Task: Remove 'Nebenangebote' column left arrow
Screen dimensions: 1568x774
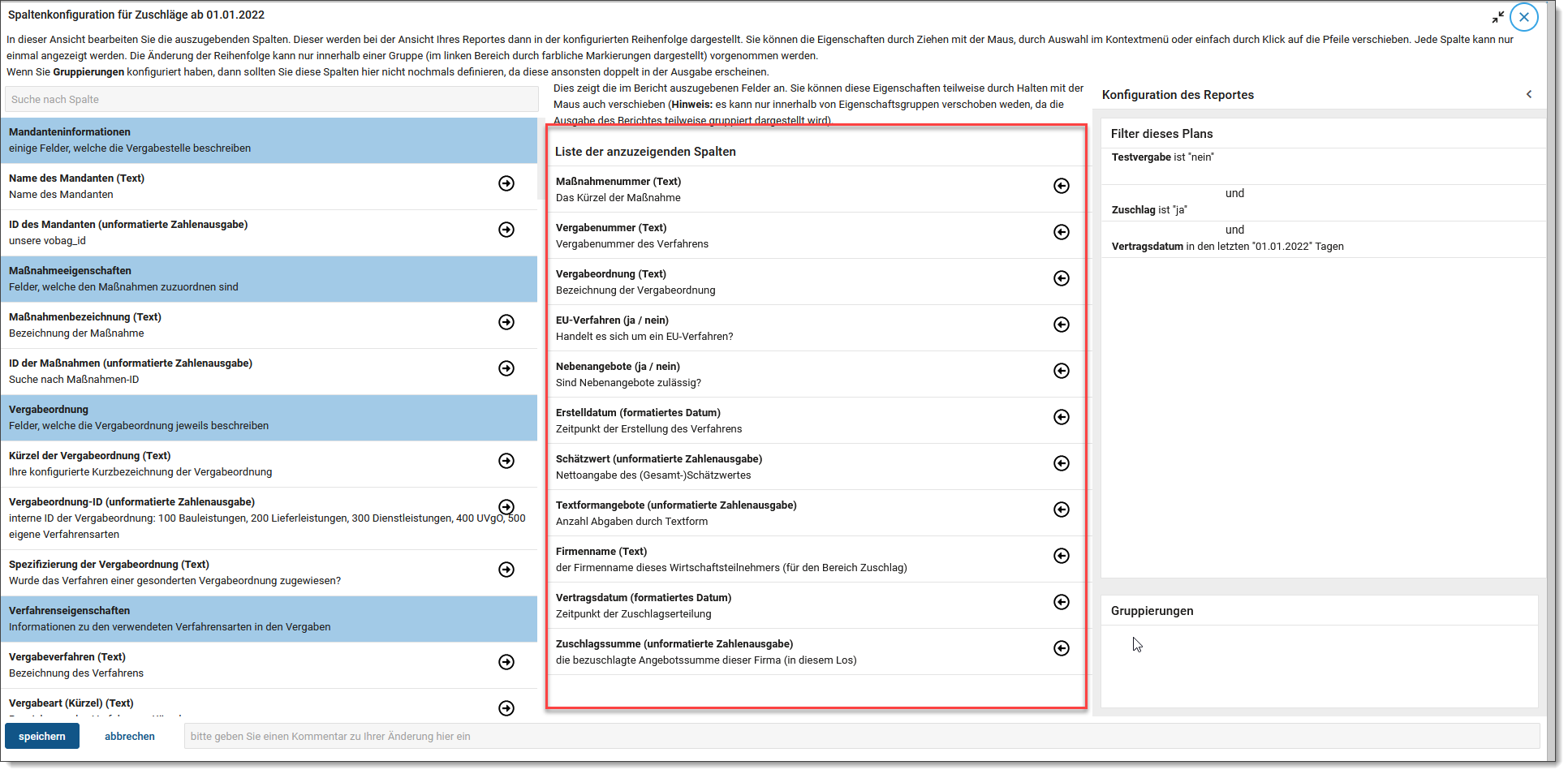Action: [1062, 371]
